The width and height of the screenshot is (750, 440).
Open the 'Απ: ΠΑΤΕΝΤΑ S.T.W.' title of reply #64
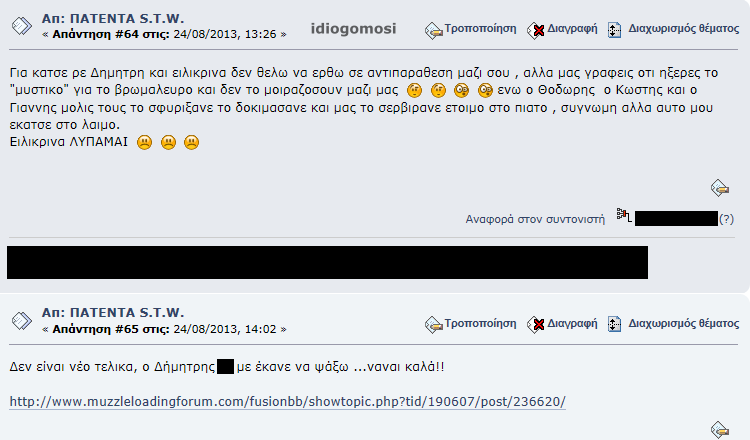[x=113, y=19]
